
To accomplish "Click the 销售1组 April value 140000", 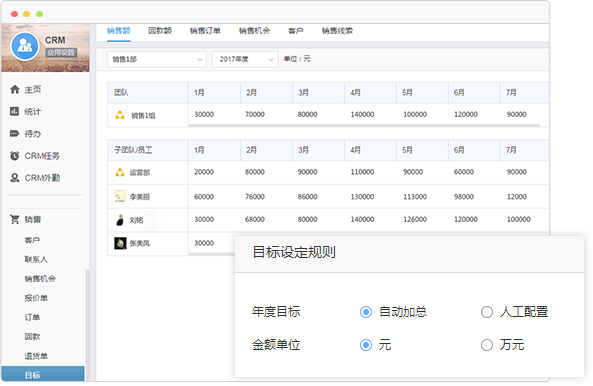I will point(362,114).
